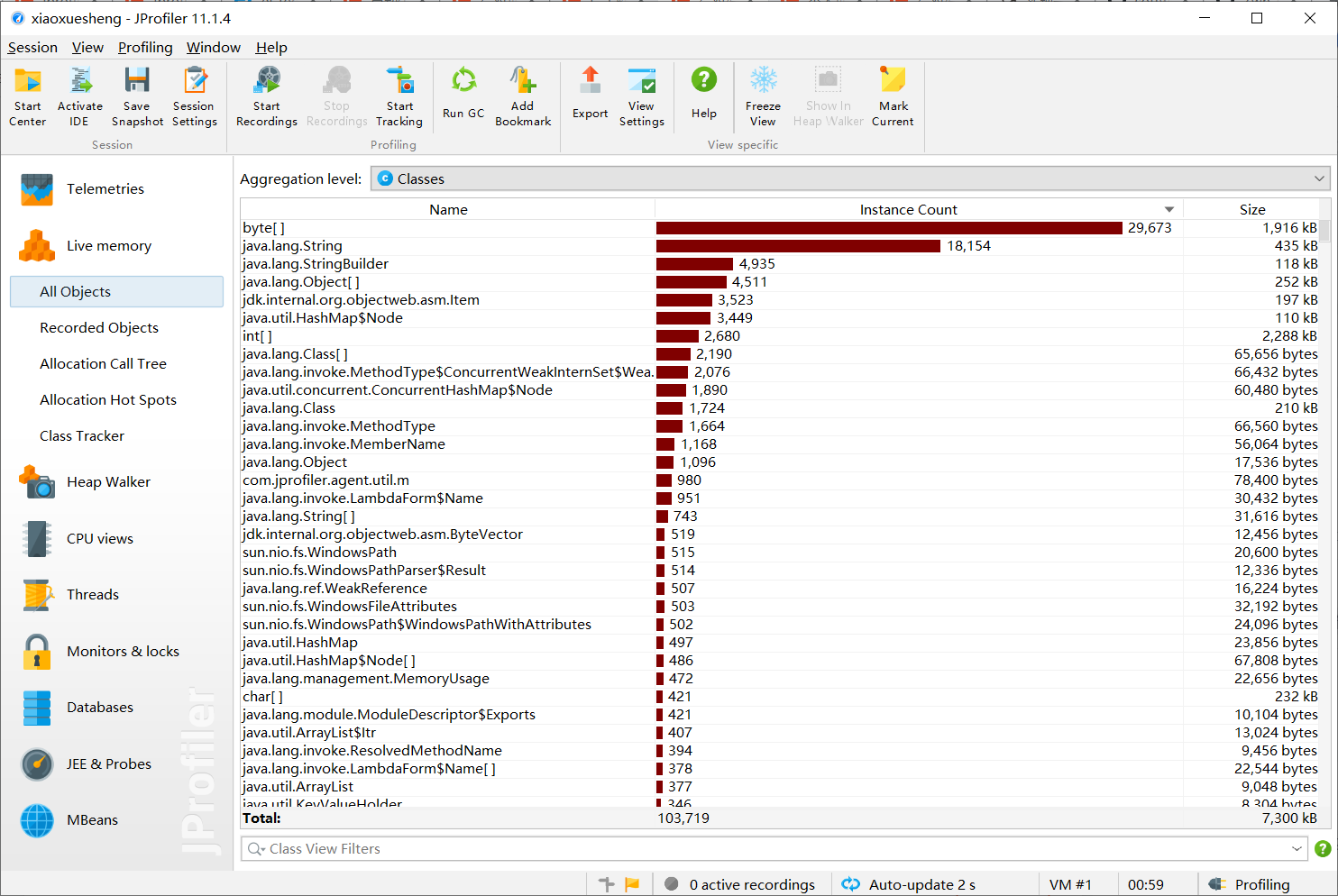Open the Allocation Hot Spots view
1338x896 pixels.
click(108, 400)
